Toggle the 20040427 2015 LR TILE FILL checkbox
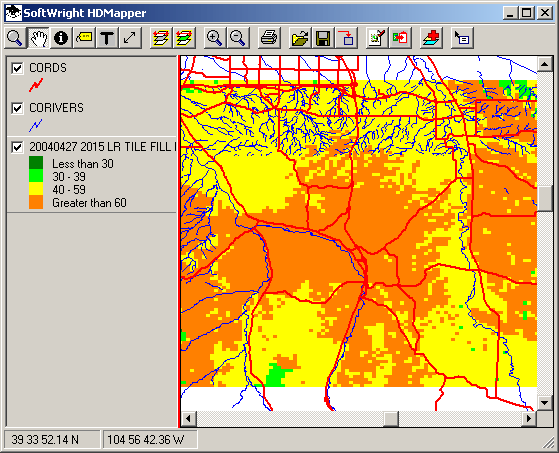559x453 pixels. tap(17, 147)
